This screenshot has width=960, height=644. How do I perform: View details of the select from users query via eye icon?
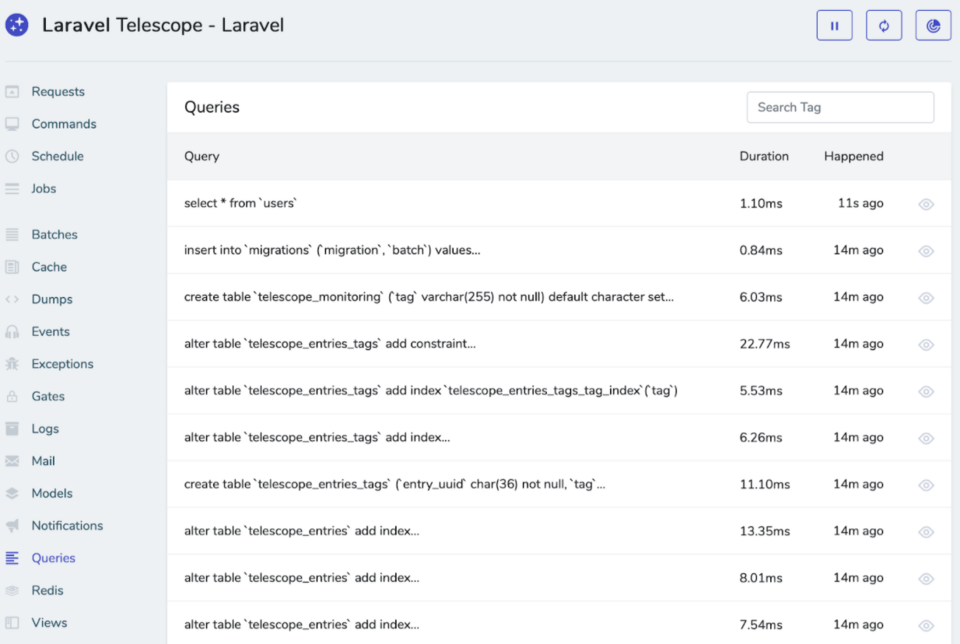tap(926, 204)
